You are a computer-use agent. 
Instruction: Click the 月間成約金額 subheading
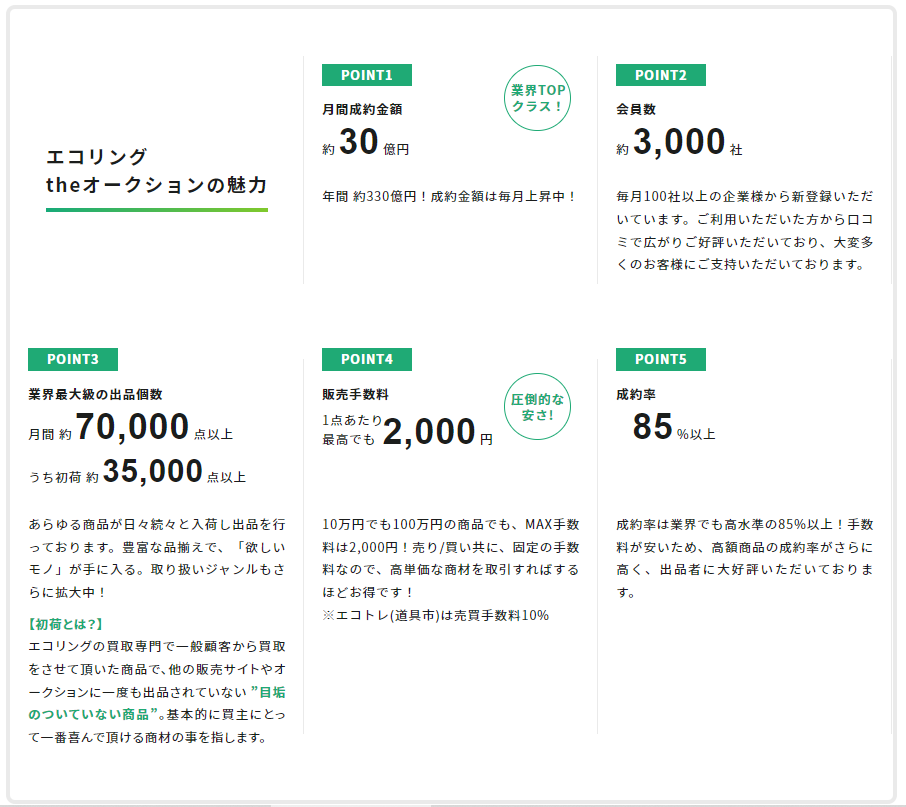pos(362,109)
